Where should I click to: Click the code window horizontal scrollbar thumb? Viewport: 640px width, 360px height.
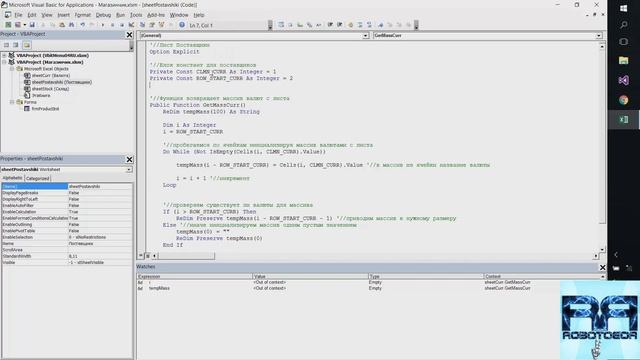(186, 256)
